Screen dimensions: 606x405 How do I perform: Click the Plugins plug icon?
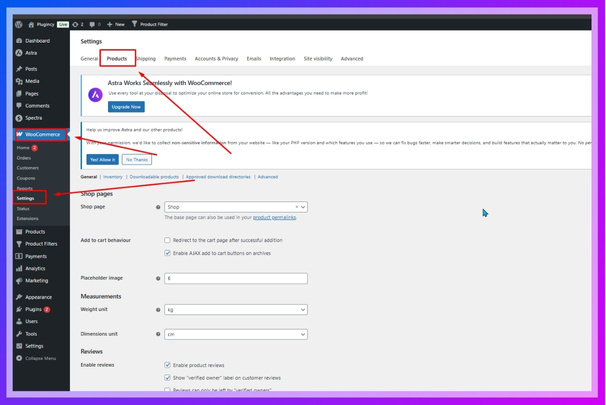coord(19,309)
